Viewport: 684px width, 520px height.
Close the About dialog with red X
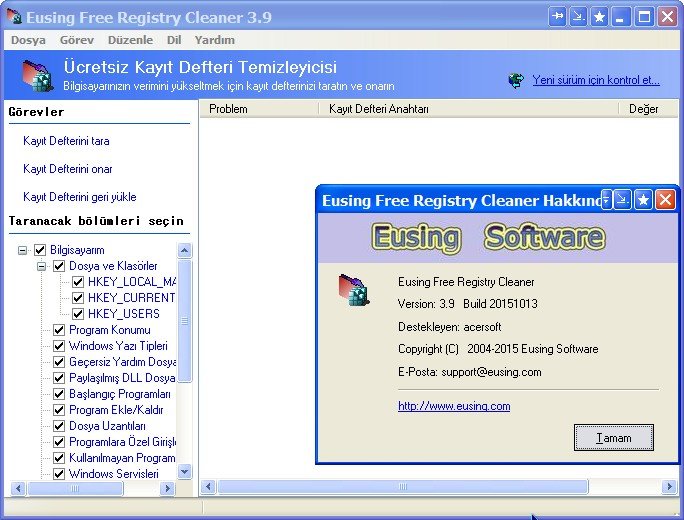[665, 200]
